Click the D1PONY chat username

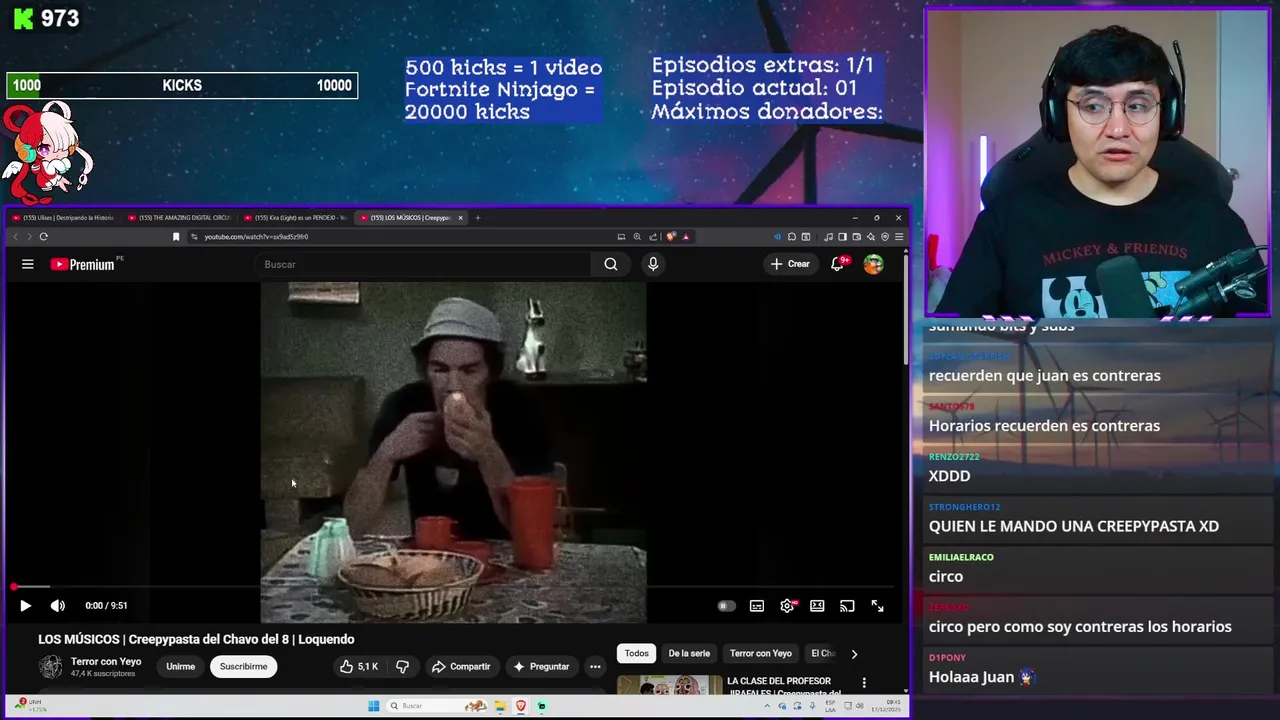coord(947,657)
